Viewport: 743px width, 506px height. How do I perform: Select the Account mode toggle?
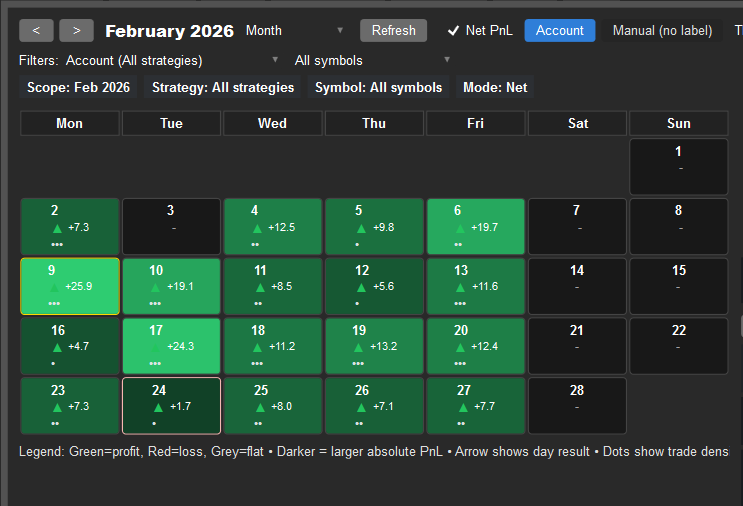tap(559, 30)
